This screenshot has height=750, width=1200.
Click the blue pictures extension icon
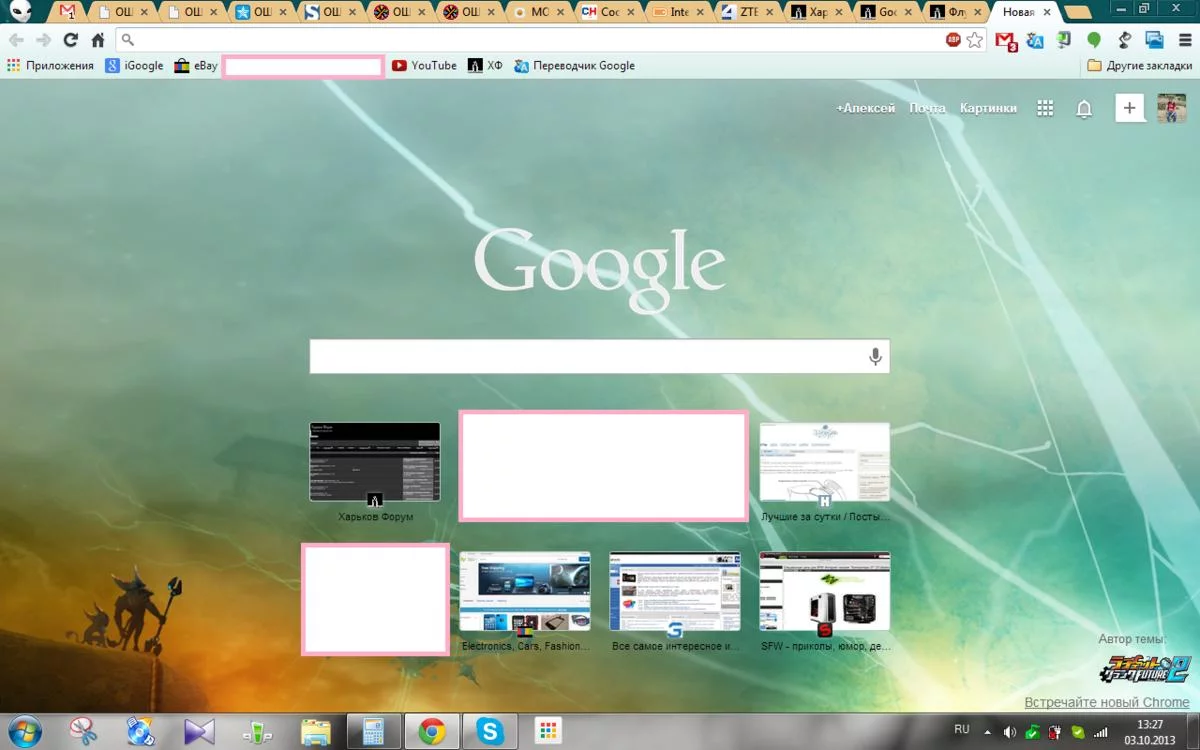(x=1155, y=41)
